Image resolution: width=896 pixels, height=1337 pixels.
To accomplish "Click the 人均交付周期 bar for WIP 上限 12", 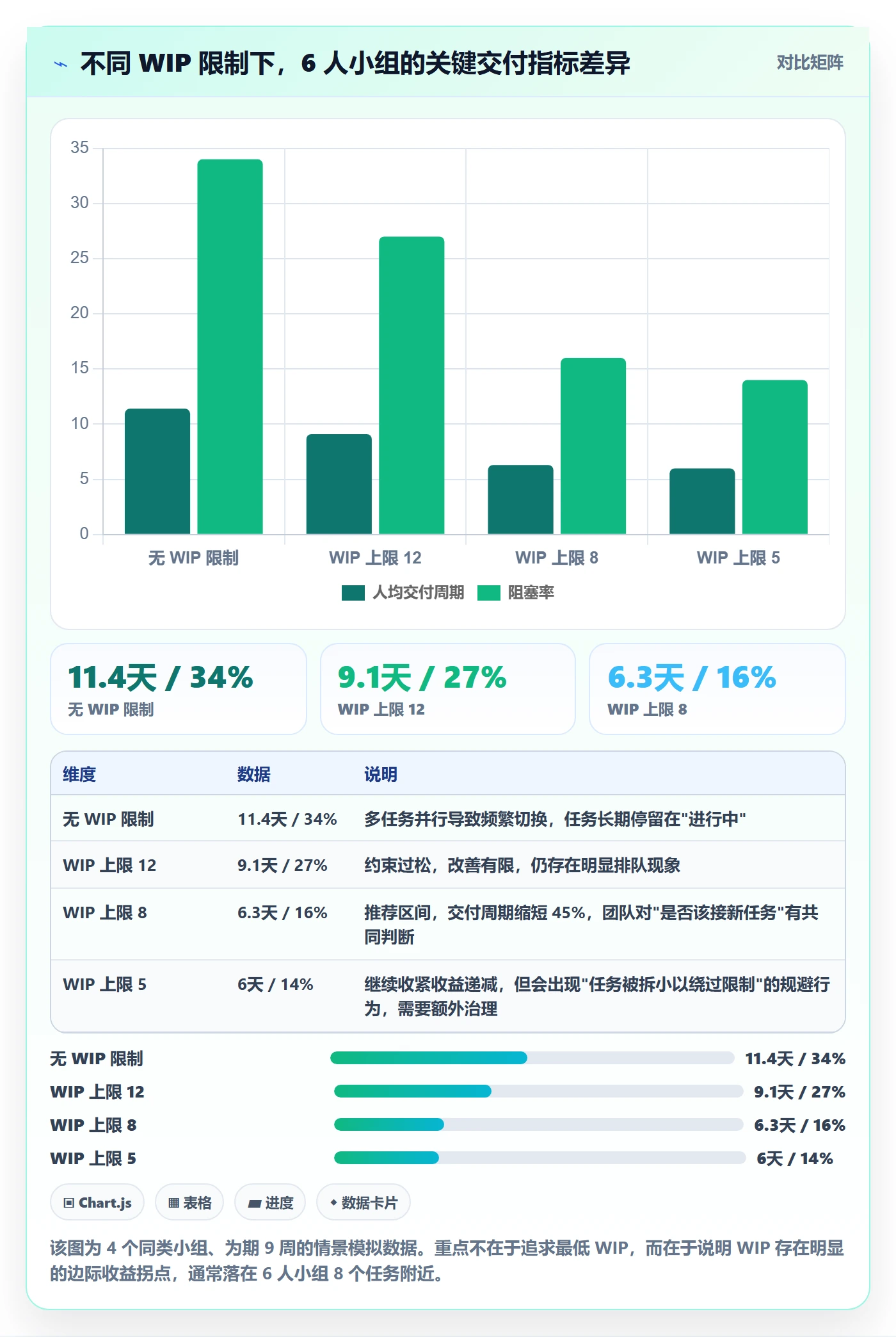I will click(339, 484).
